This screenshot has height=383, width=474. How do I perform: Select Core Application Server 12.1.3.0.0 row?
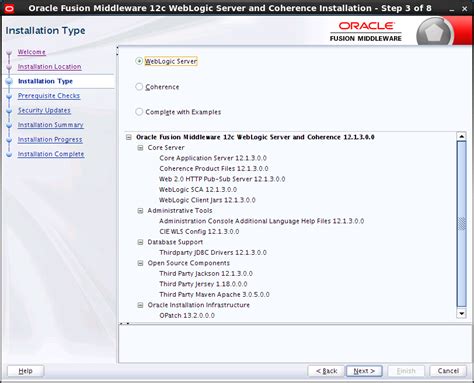click(213, 158)
